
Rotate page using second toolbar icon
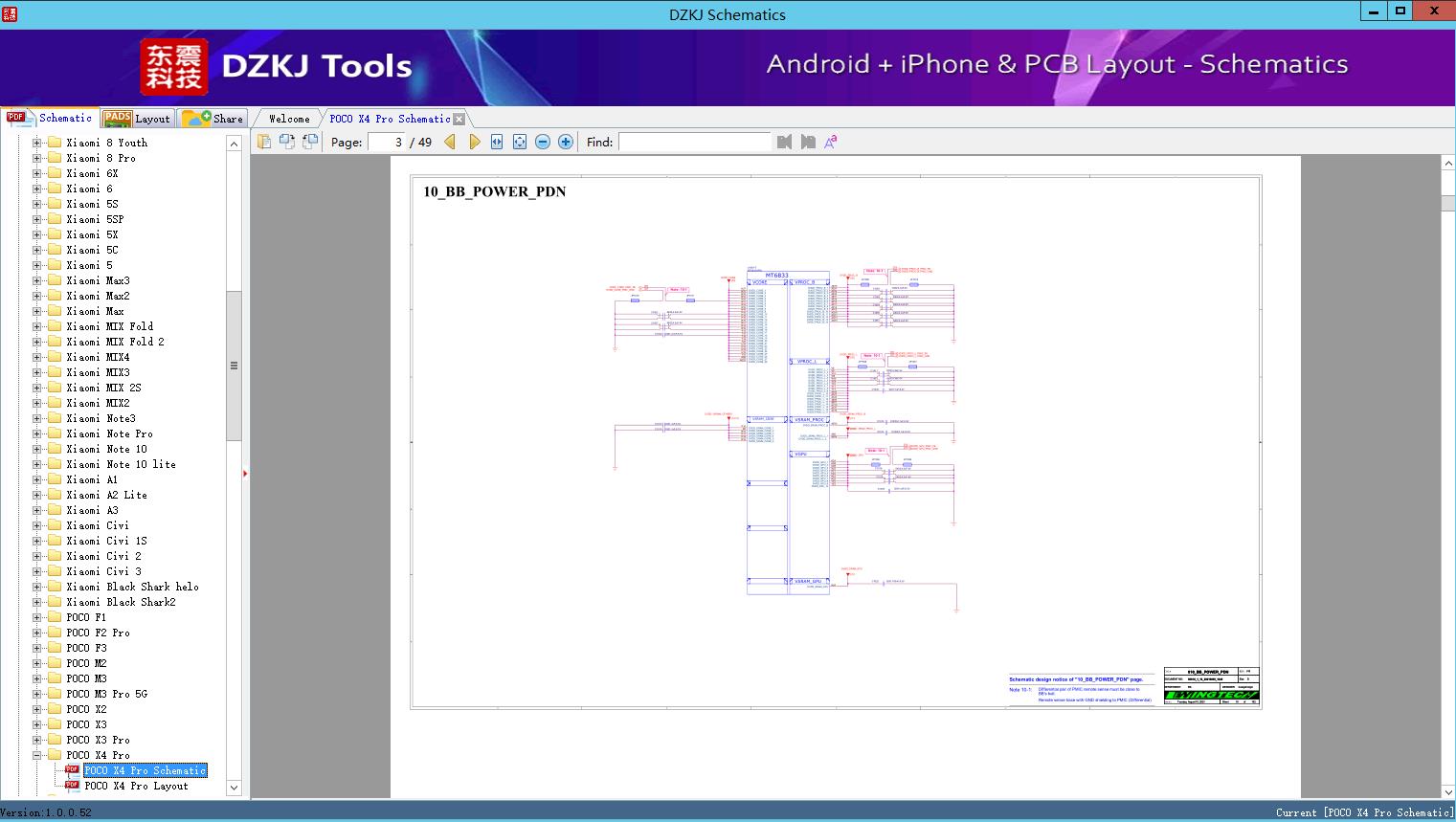click(287, 142)
